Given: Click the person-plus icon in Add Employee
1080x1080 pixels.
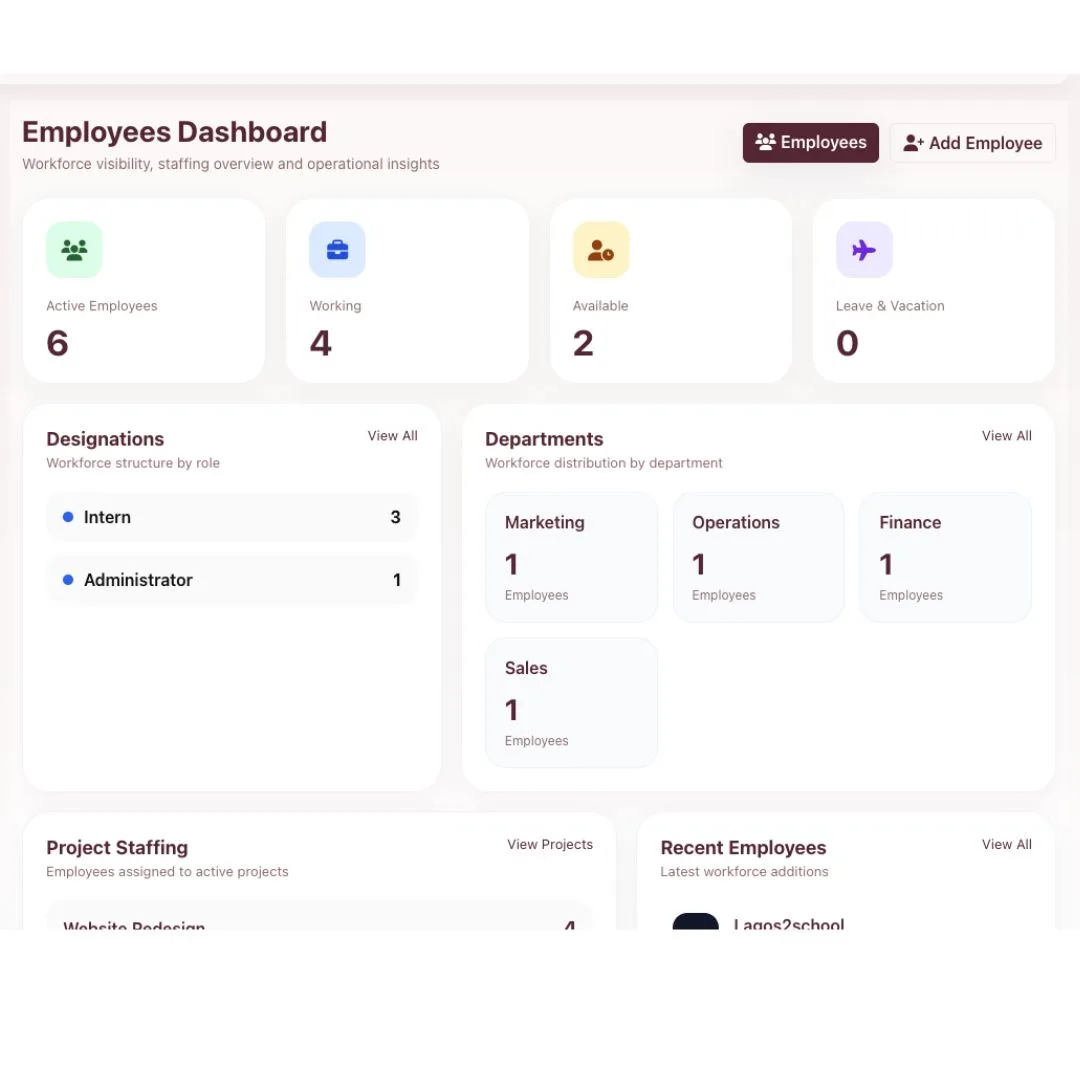Looking at the screenshot, I should point(913,143).
